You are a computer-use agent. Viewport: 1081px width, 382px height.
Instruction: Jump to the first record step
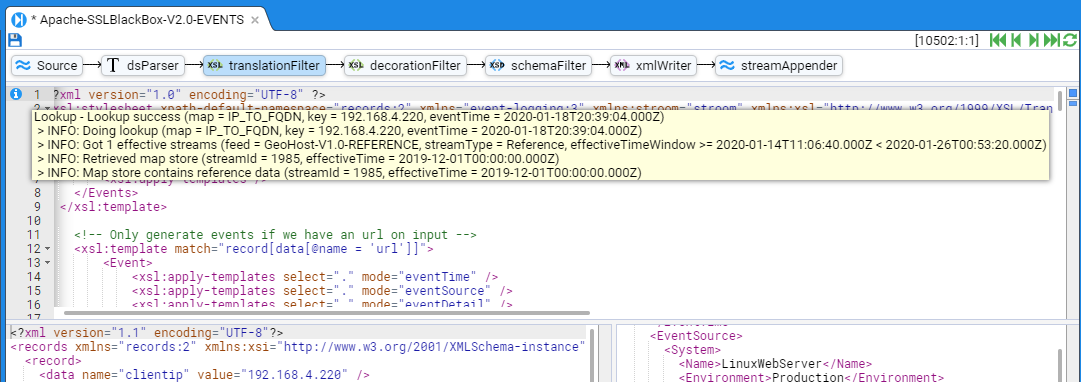tap(997, 41)
